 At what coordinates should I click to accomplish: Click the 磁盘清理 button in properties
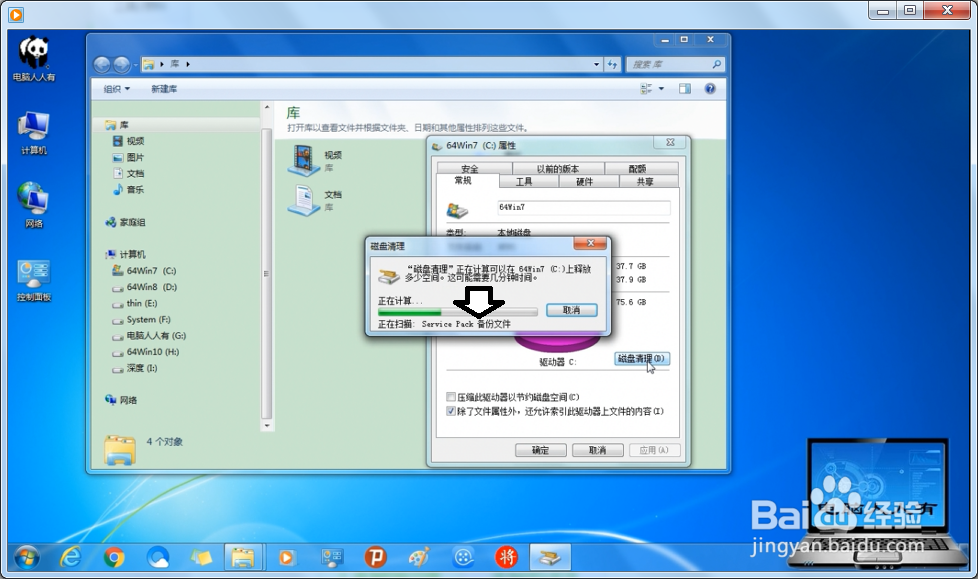point(642,359)
